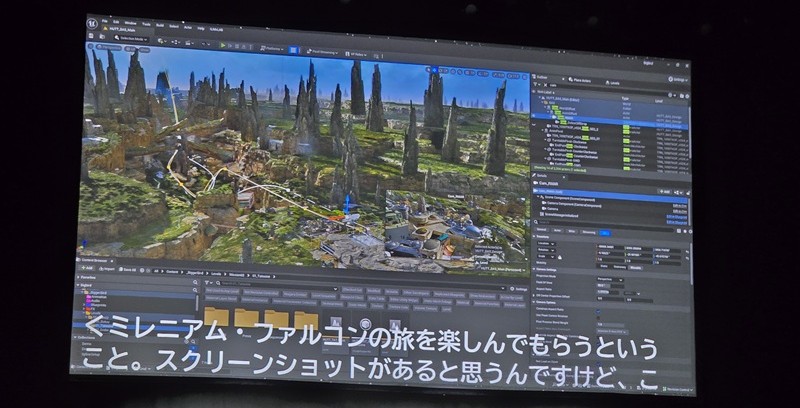Image resolution: width=800 pixels, height=408 pixels.
Task: Set Mobility to Static
Action: pos(604,266)
